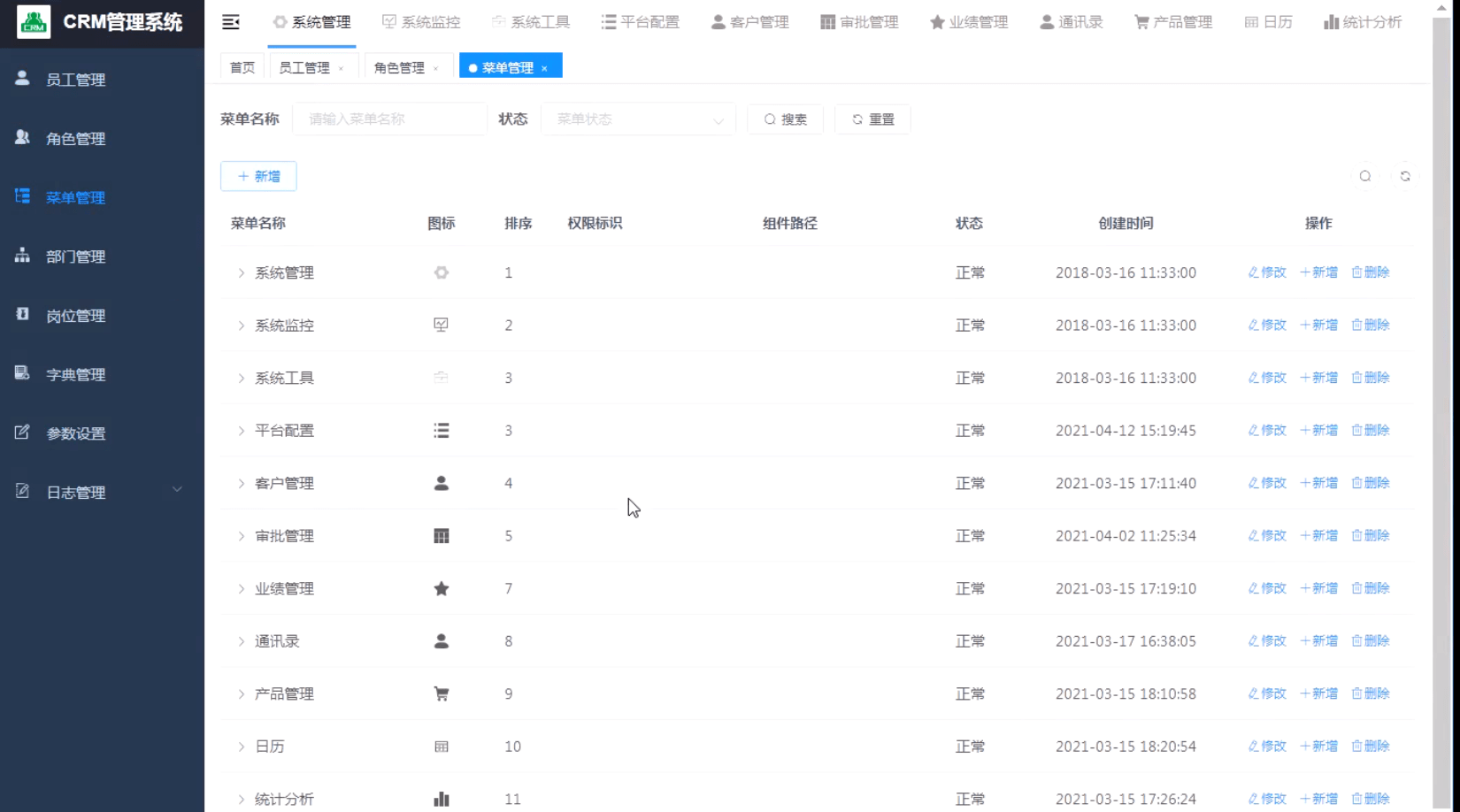This screenshot has width=1460, height=812.
Task: Switch to 产品管理 top menu
Action: point(1173,22)
